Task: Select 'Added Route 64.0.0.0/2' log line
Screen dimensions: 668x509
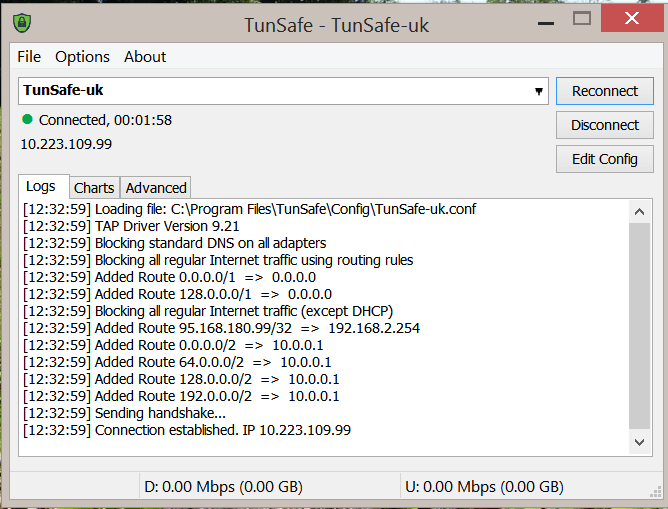Action: coord(177,362)
